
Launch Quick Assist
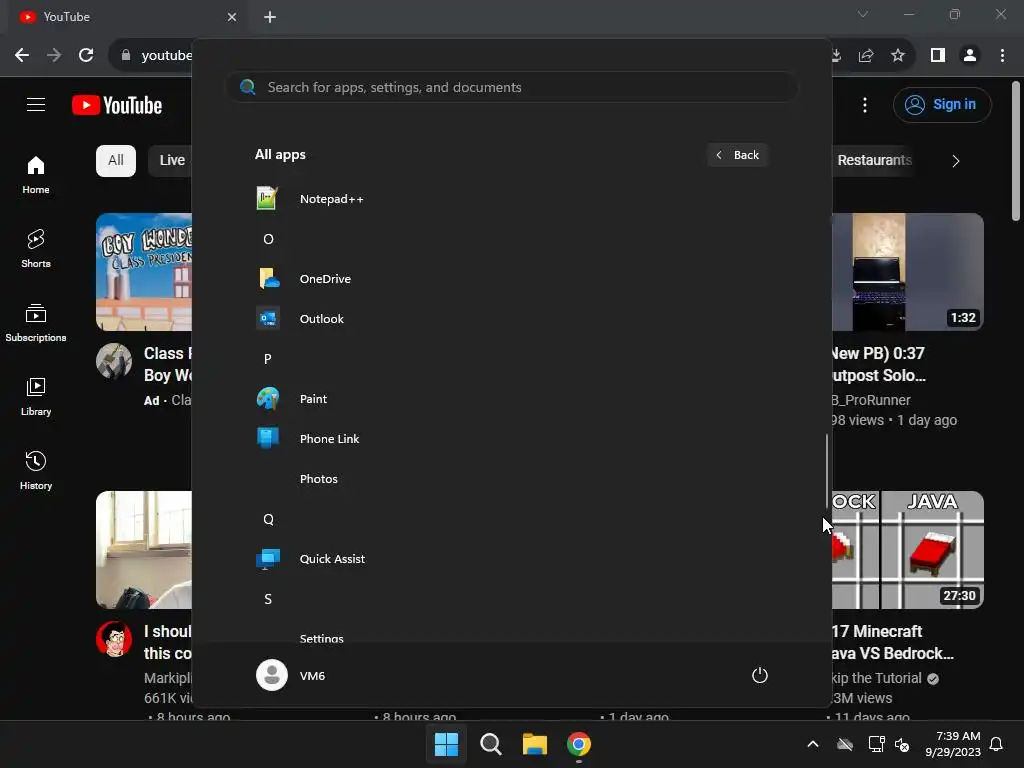tap(332, 559)
